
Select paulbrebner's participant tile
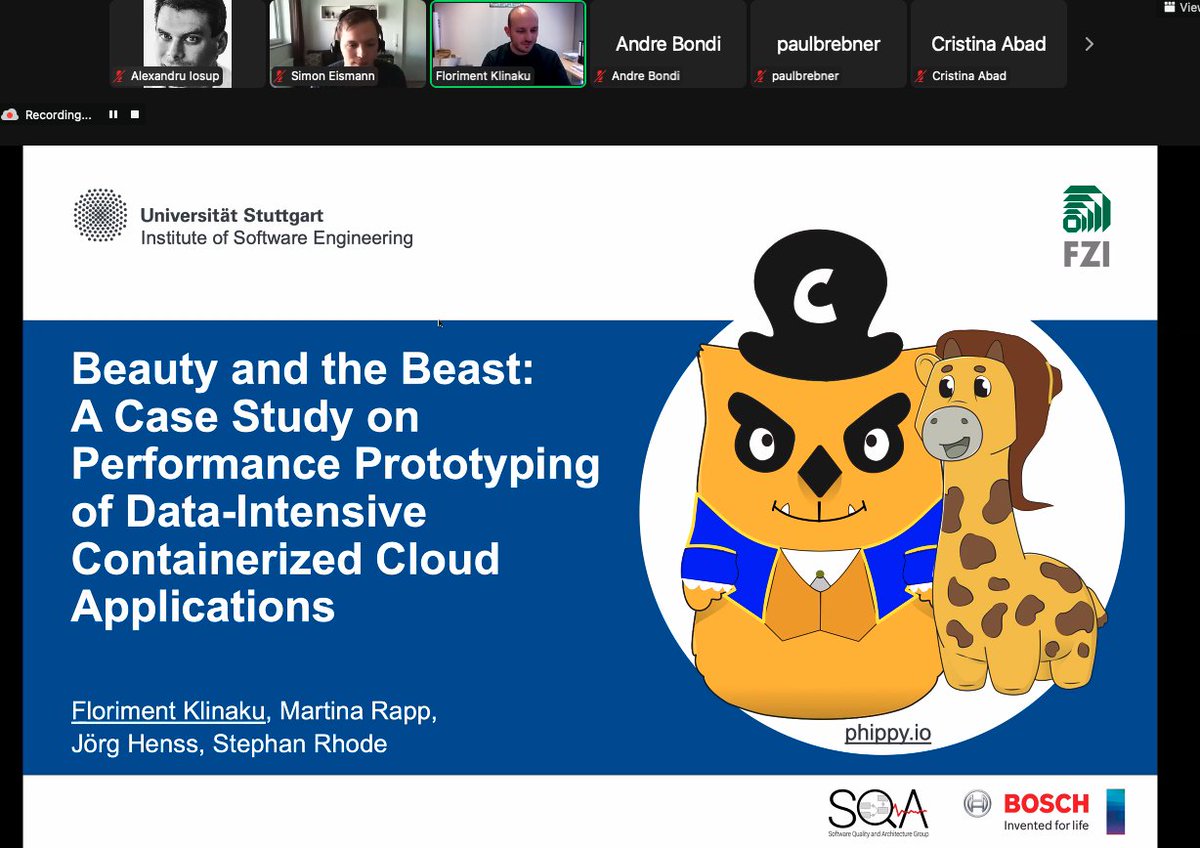click(x=828, y=43)
